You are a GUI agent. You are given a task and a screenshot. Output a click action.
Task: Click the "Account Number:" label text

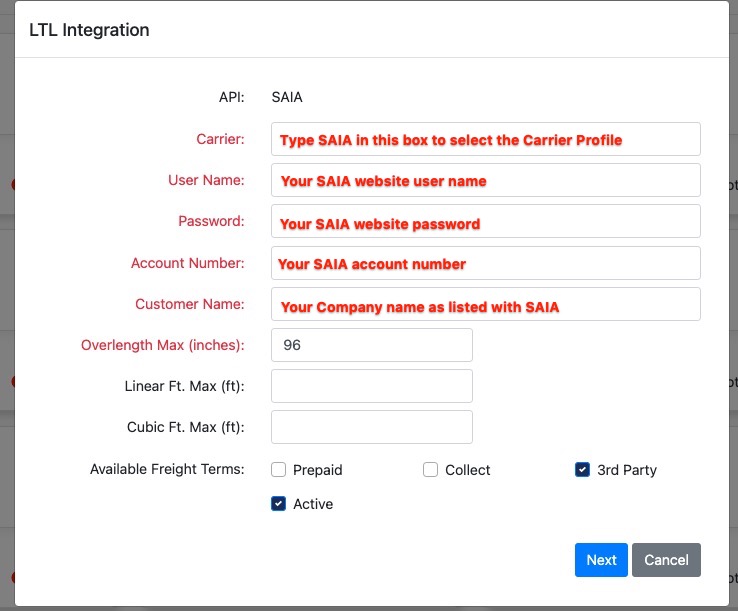[x=187, y=263]
